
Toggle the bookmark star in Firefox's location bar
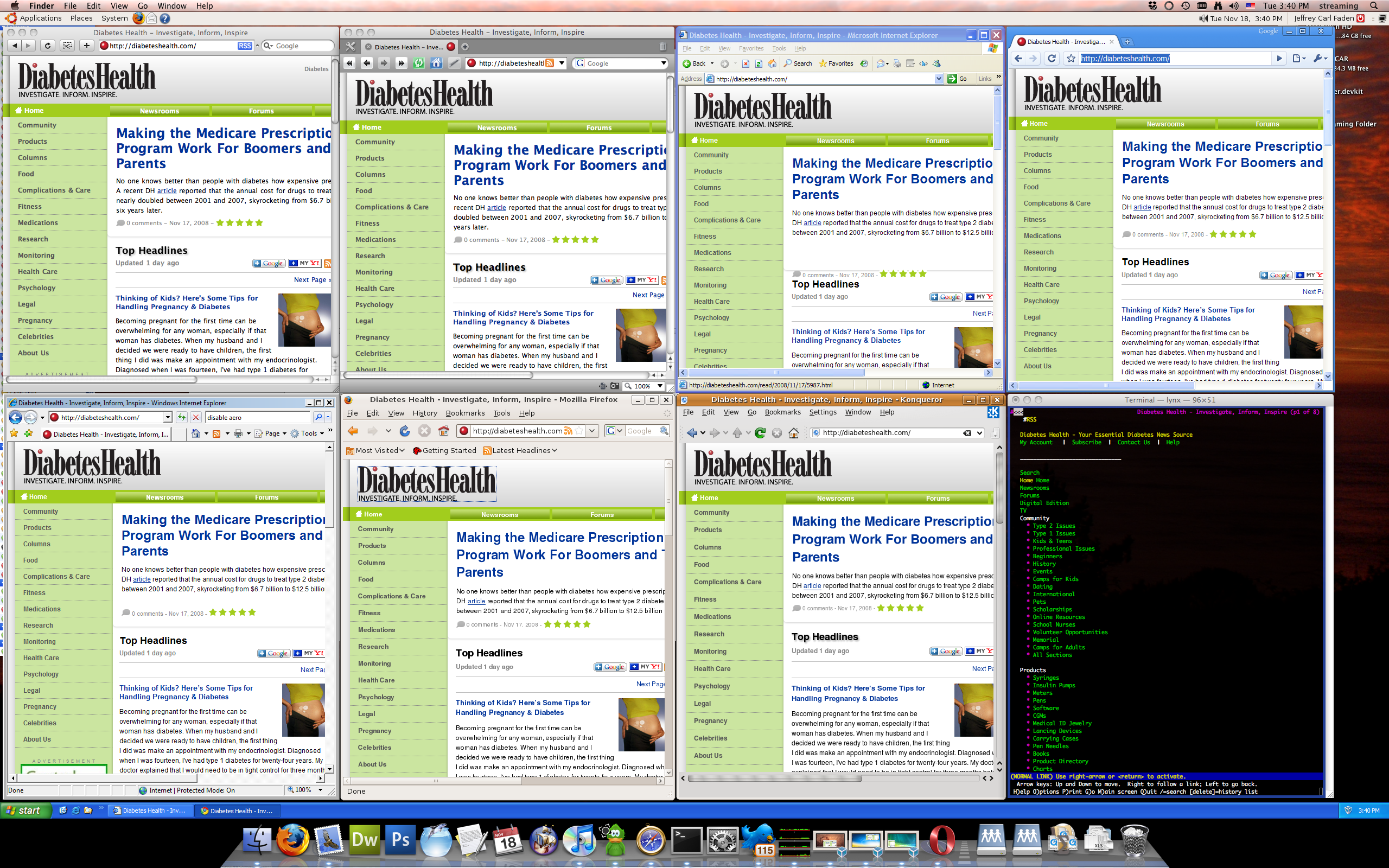coord(578,431)
